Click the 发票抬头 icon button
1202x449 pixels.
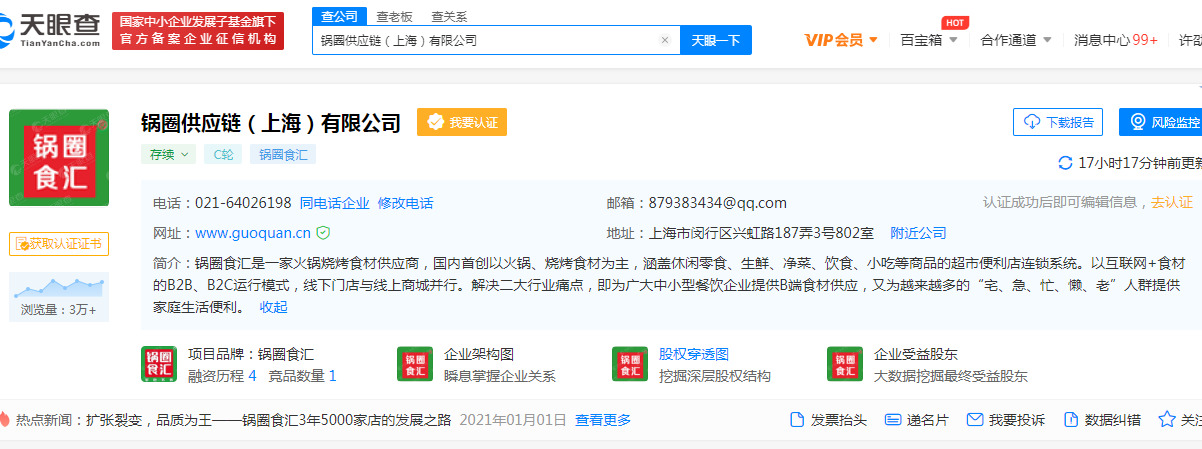(x=828, y=420)
